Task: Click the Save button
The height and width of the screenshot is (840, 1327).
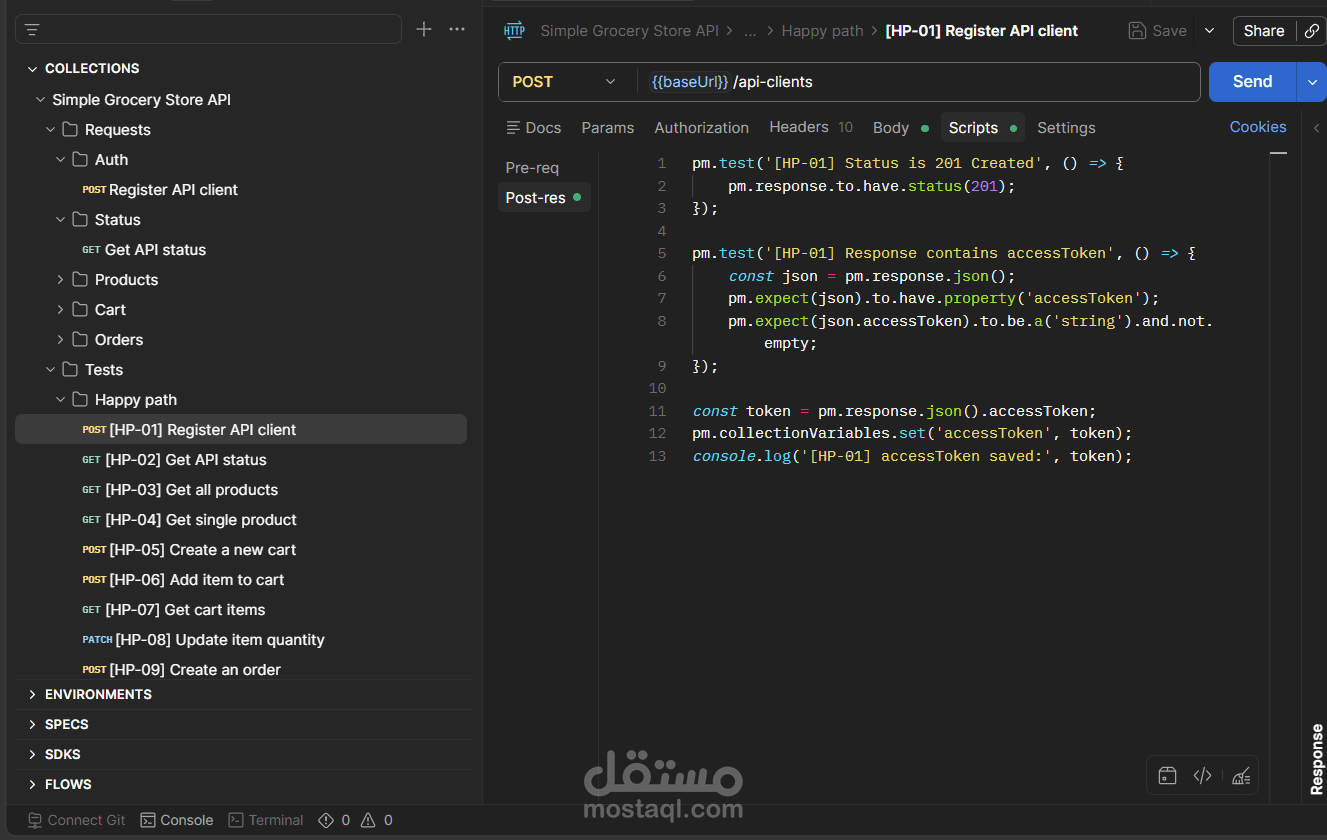Action: (x=1158, y=31)
